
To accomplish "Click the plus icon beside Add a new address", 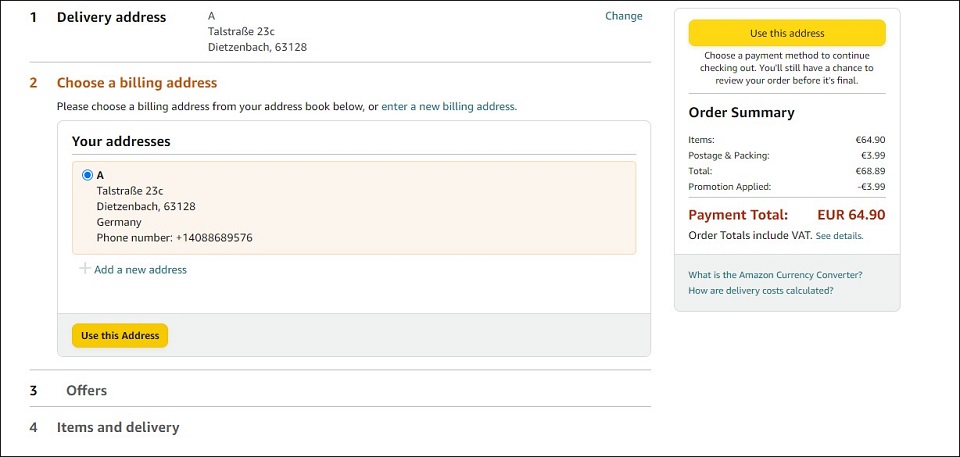I will click(85, 269).
